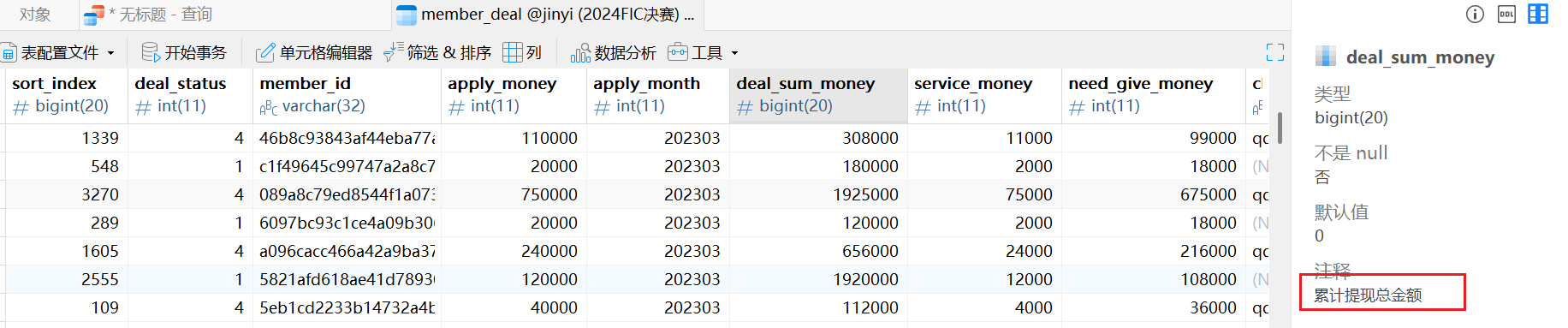1568x328 pixels.
Task: Select the sort_index column header
Action: [x=67, y=95]
